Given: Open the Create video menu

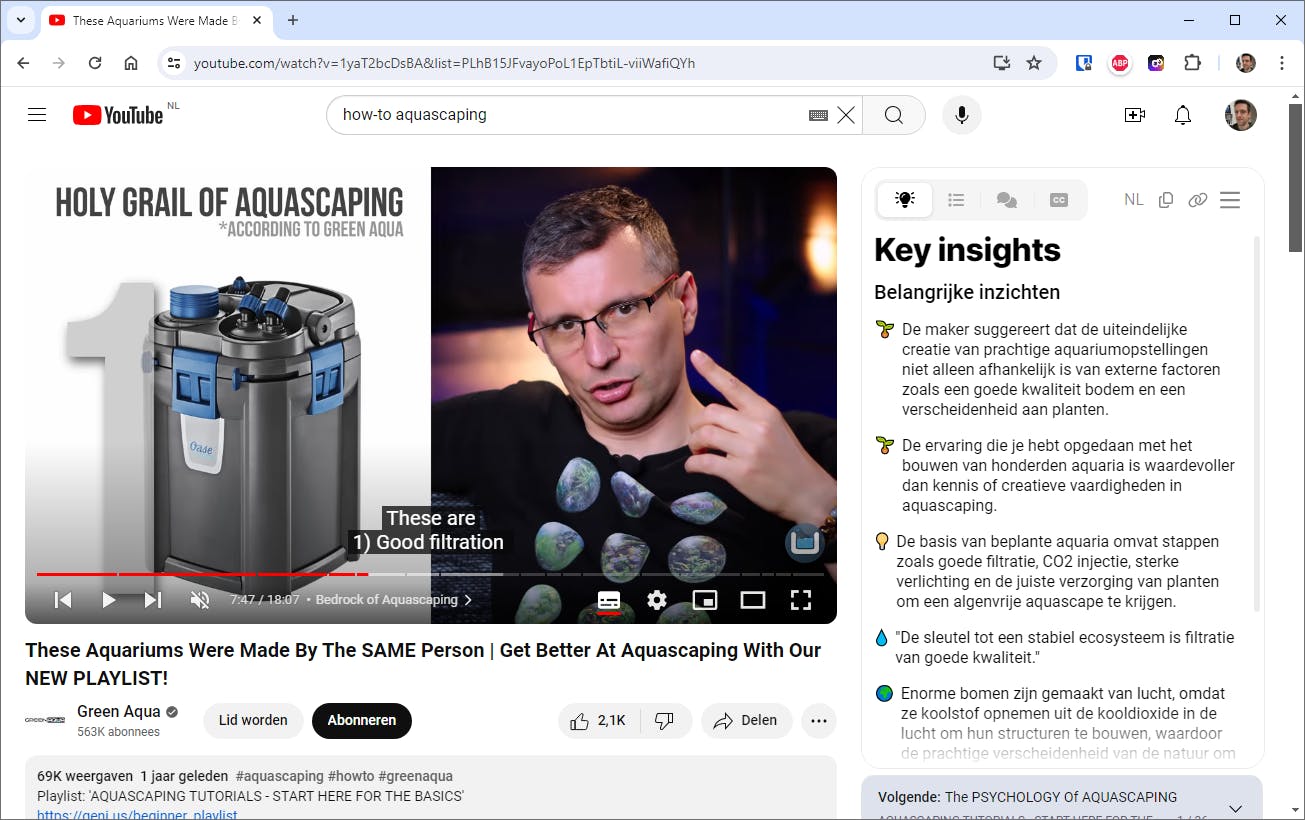Looking at the screenshot, I should point(1135,115).
